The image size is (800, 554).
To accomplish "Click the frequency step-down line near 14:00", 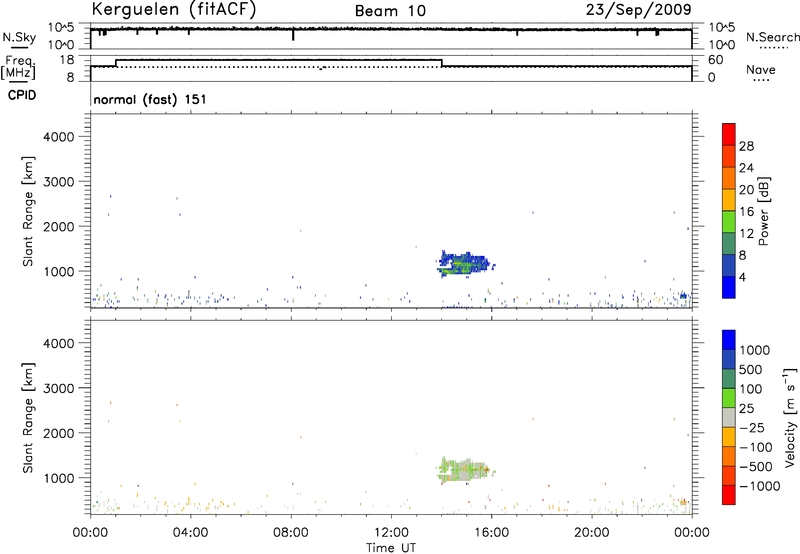I will coord(442,63).
